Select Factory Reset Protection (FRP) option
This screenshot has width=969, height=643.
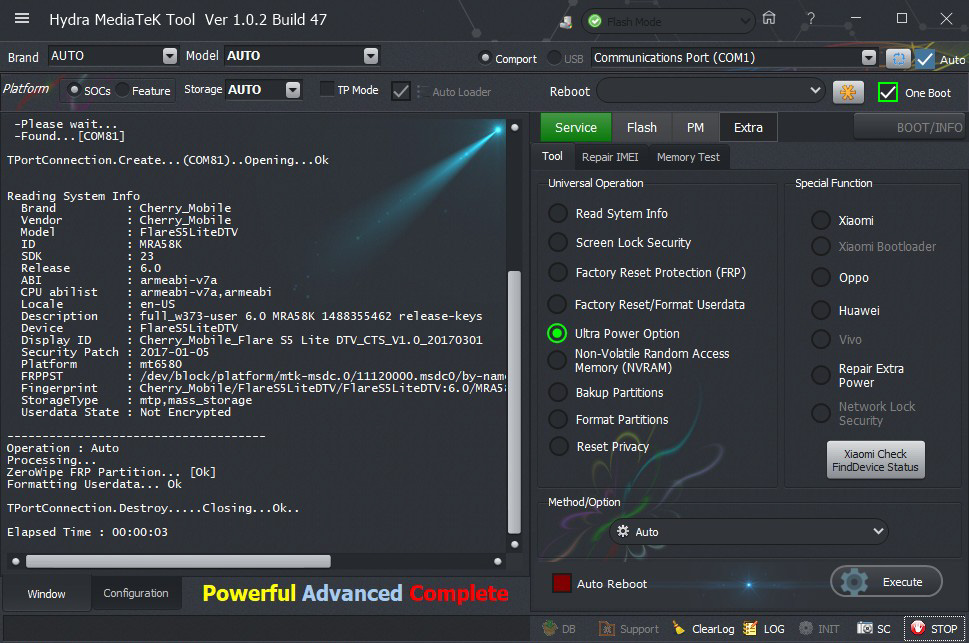pyautogui.click(x=558, y=273)
